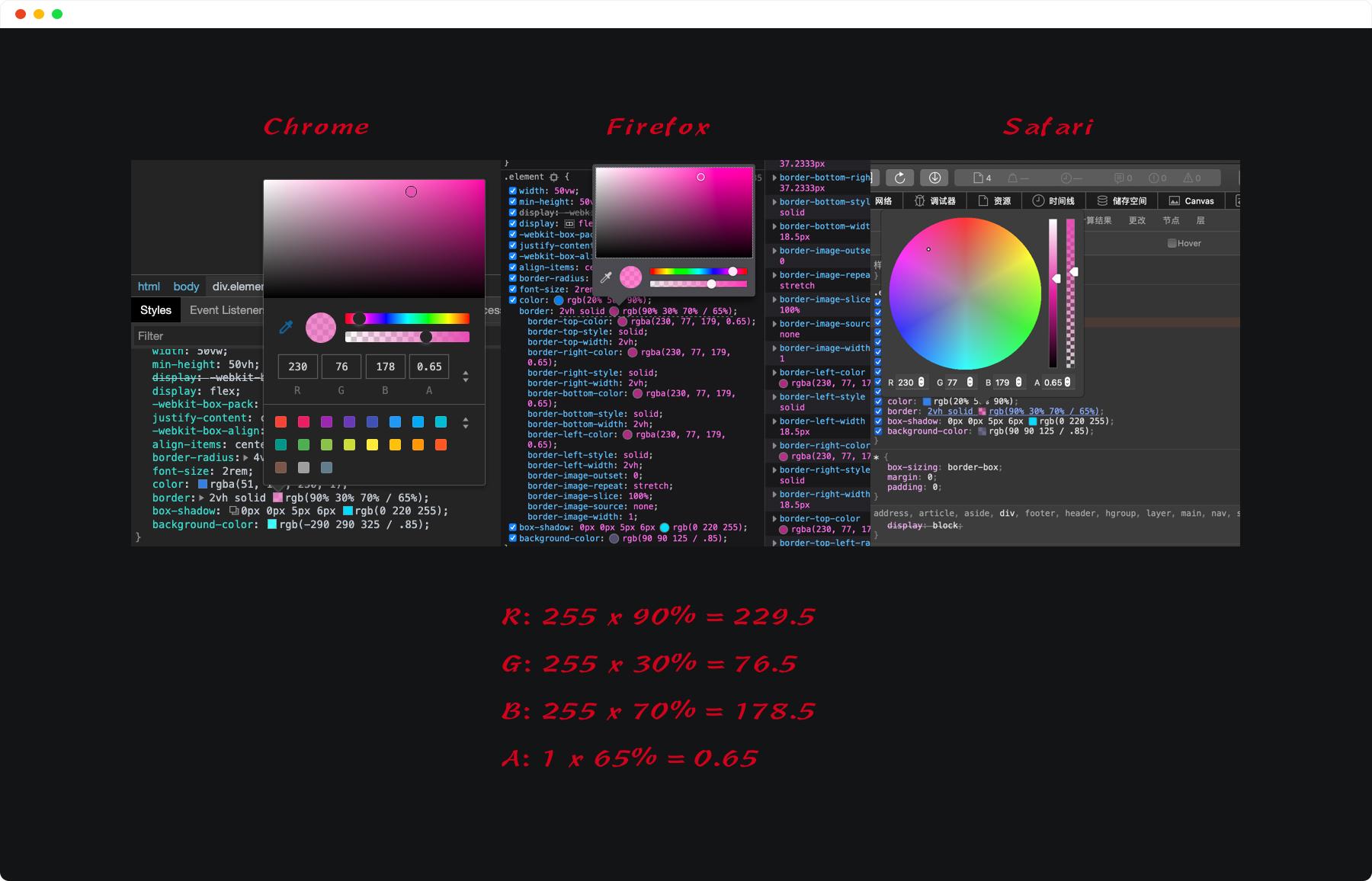
Task: Expand the border shorthand triangle in Chrome styles
Action: [202, 498]
